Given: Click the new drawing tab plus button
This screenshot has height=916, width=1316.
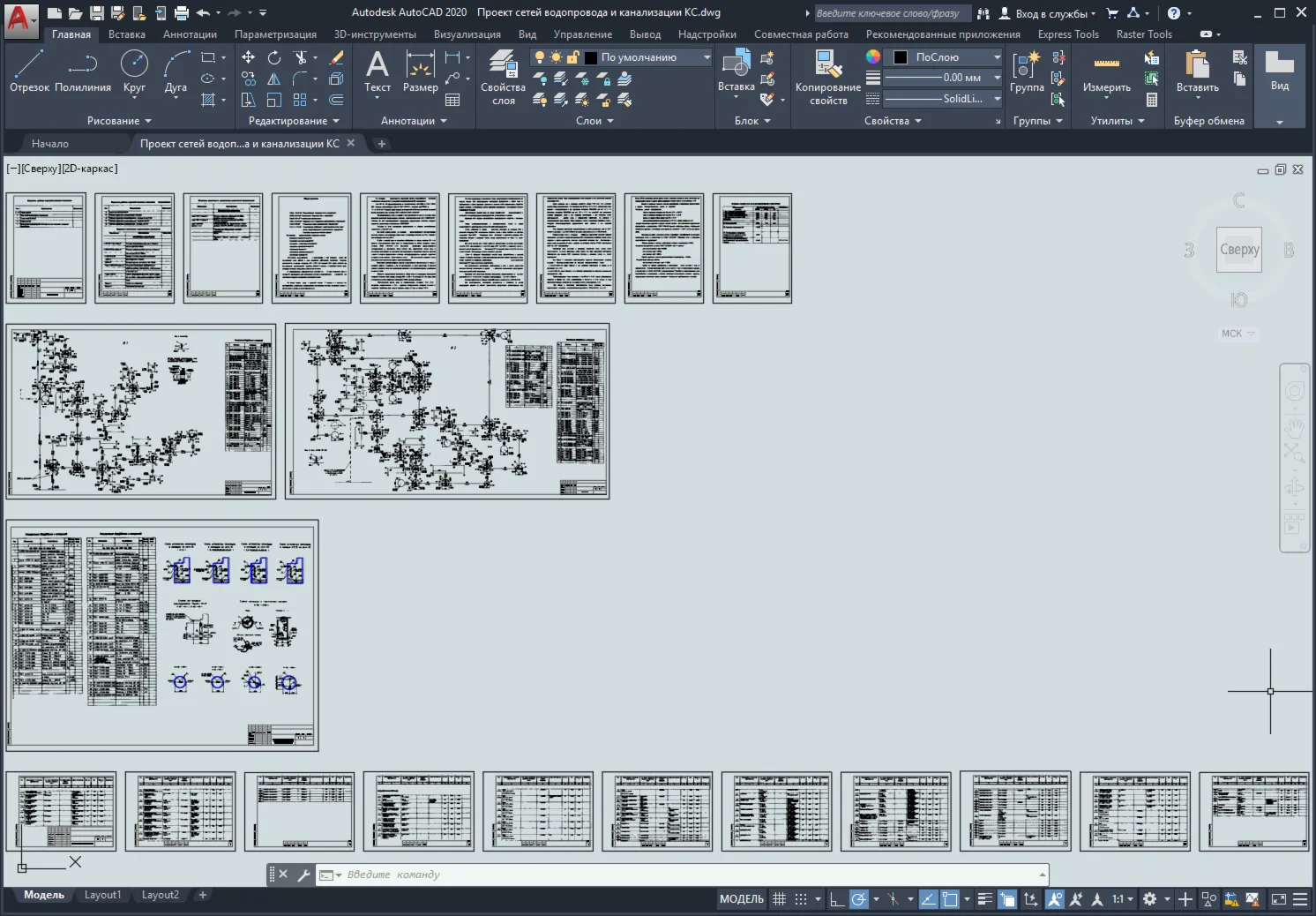Looking at the screenshot, I should pos(382,143).
